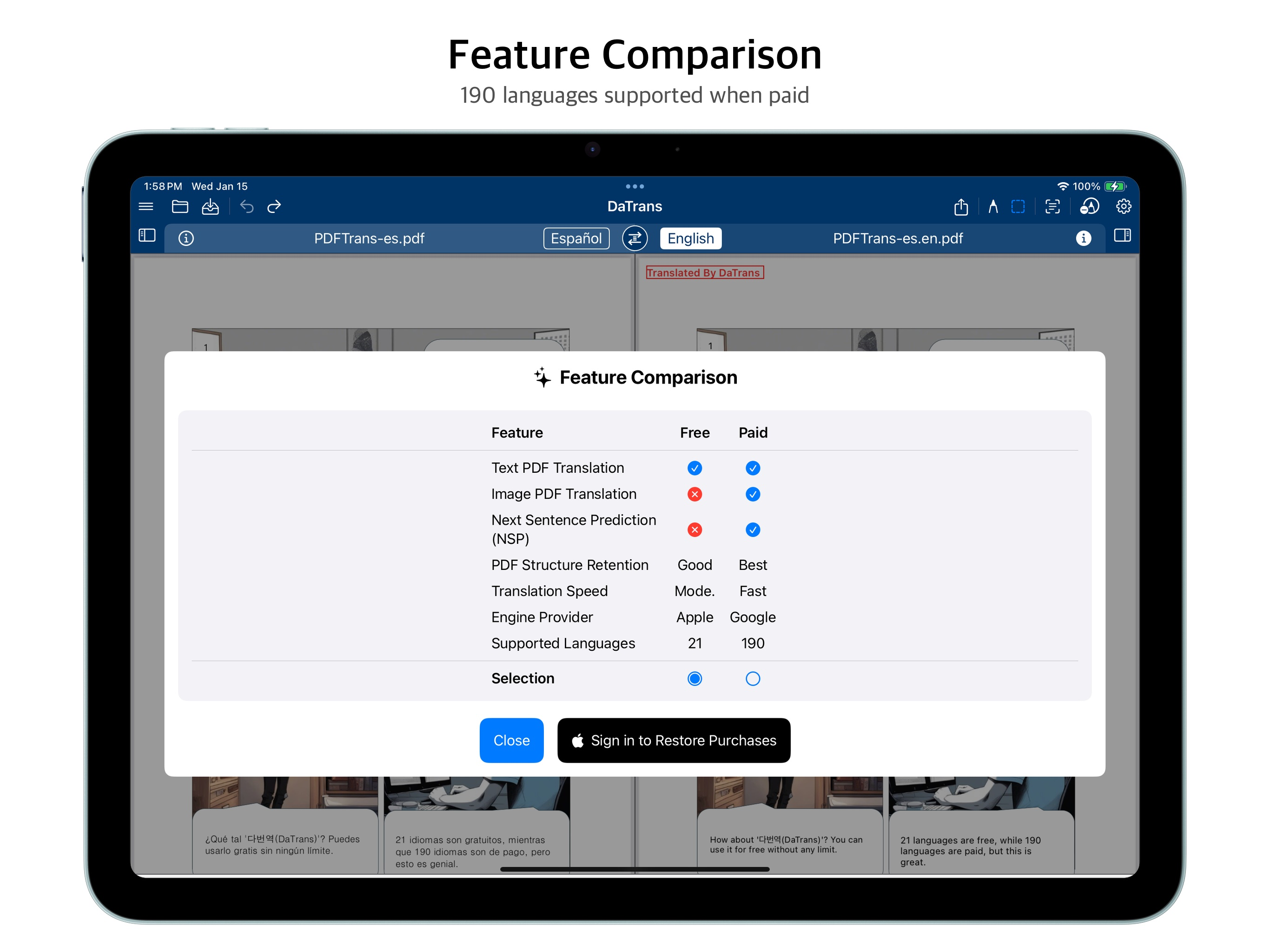
Task: Click the Google engine provider value
Action: point(752,617)
